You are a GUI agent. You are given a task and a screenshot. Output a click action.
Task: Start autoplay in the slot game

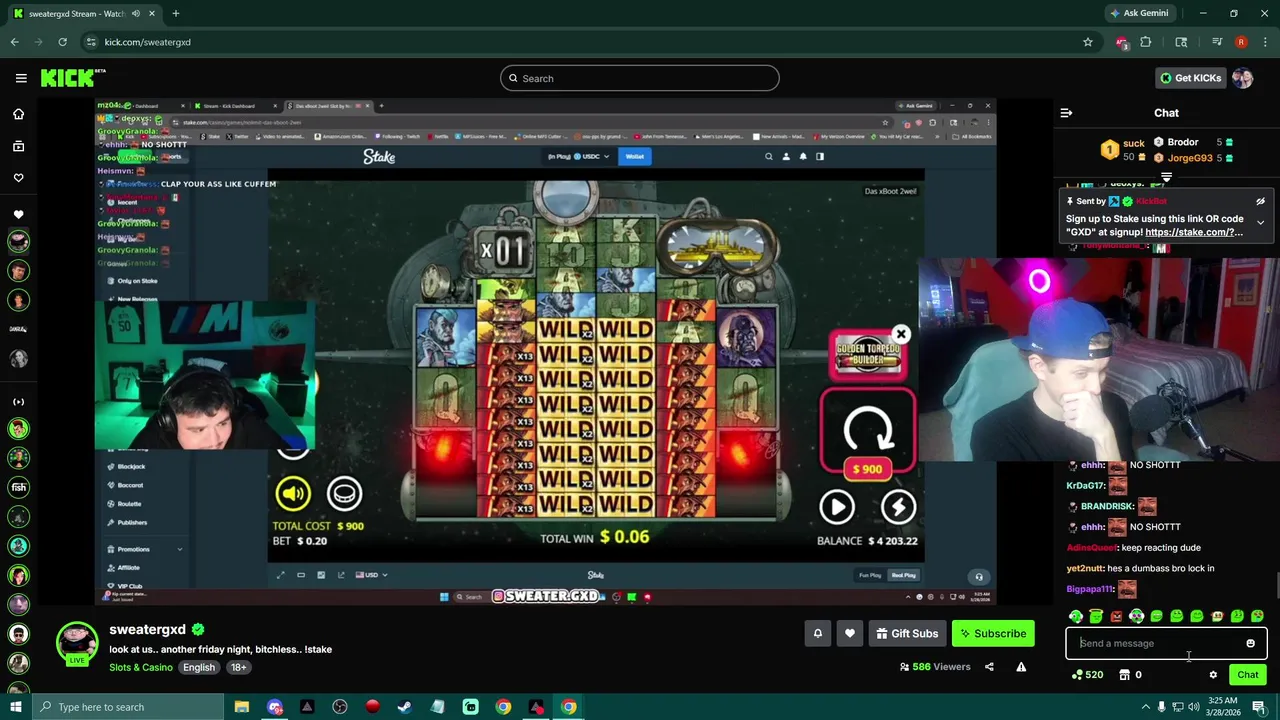tap(837, 507)
